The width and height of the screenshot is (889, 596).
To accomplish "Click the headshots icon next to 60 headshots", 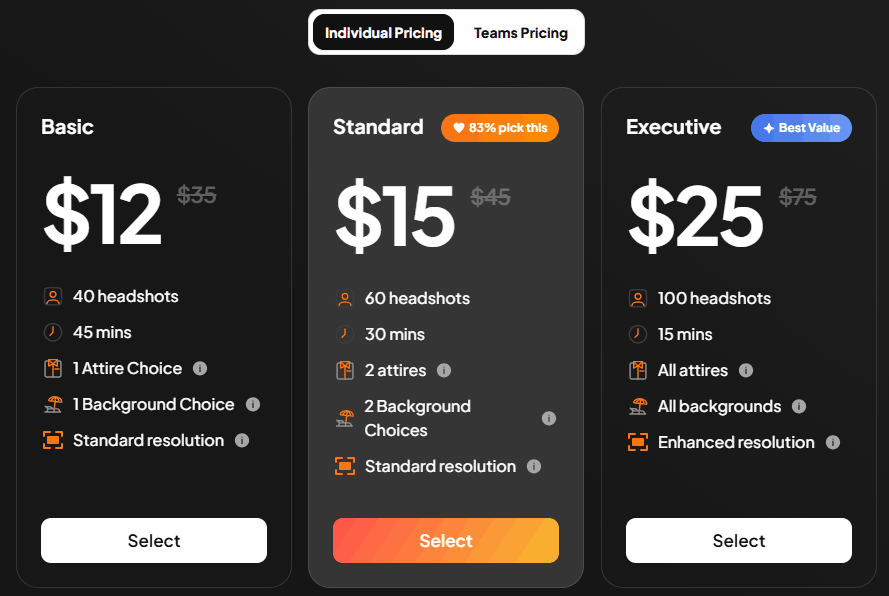I will pos(345,298).
